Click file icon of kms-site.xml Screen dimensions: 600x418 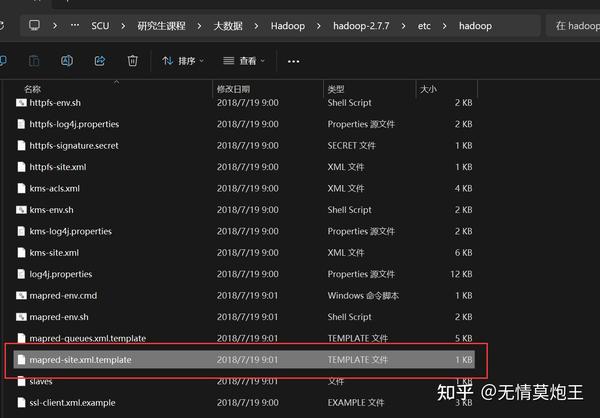(x=21, y=253)
